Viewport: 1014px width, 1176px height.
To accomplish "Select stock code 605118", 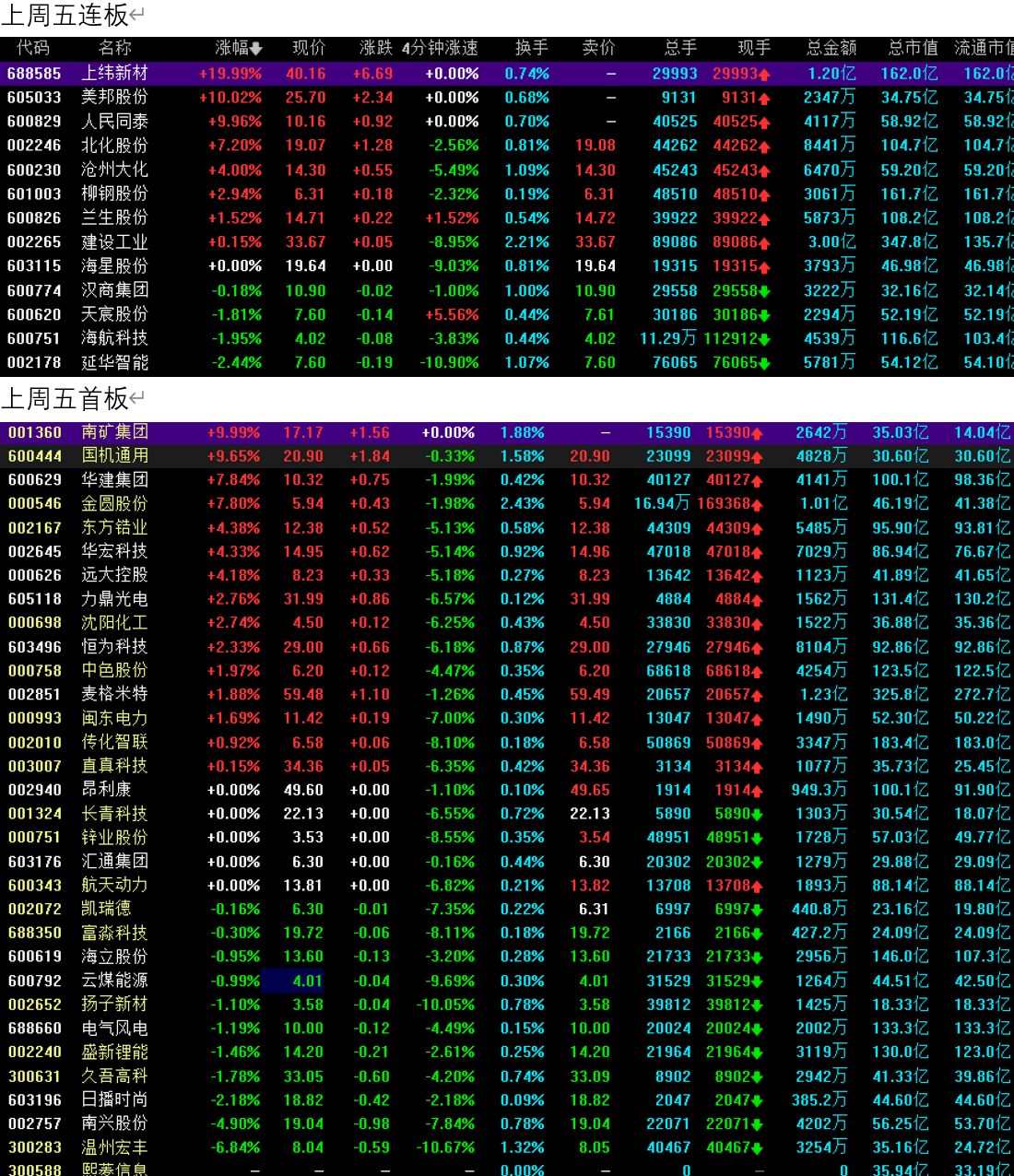I will pyautogui.click(x=34, y=599).
